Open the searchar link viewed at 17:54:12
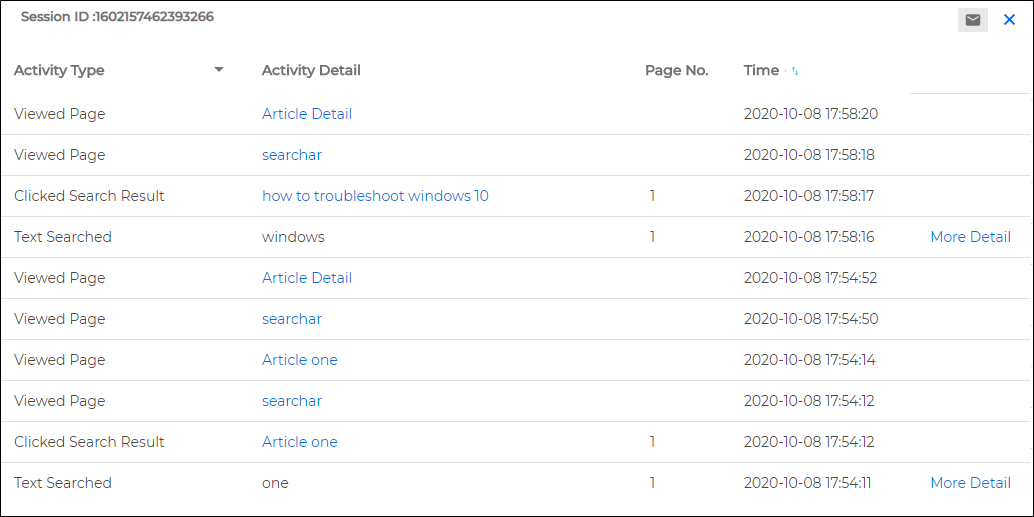Viewport: 1034px width, 517px height. [291, 400]
